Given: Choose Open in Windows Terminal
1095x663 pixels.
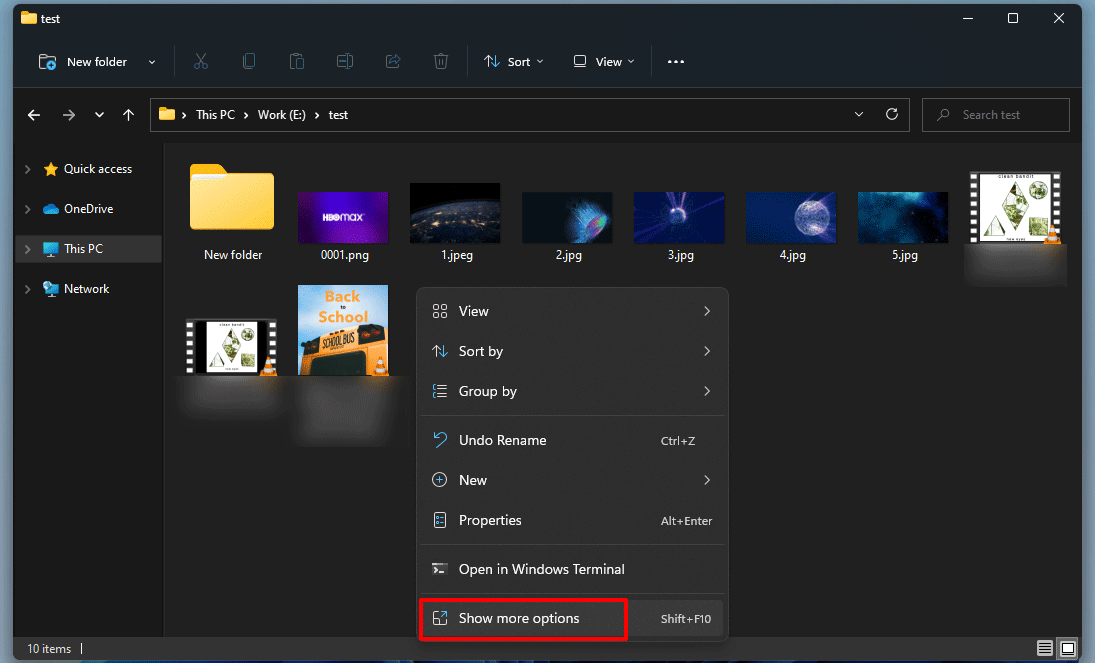Looking at the screenshot, I should coord(541,569).
